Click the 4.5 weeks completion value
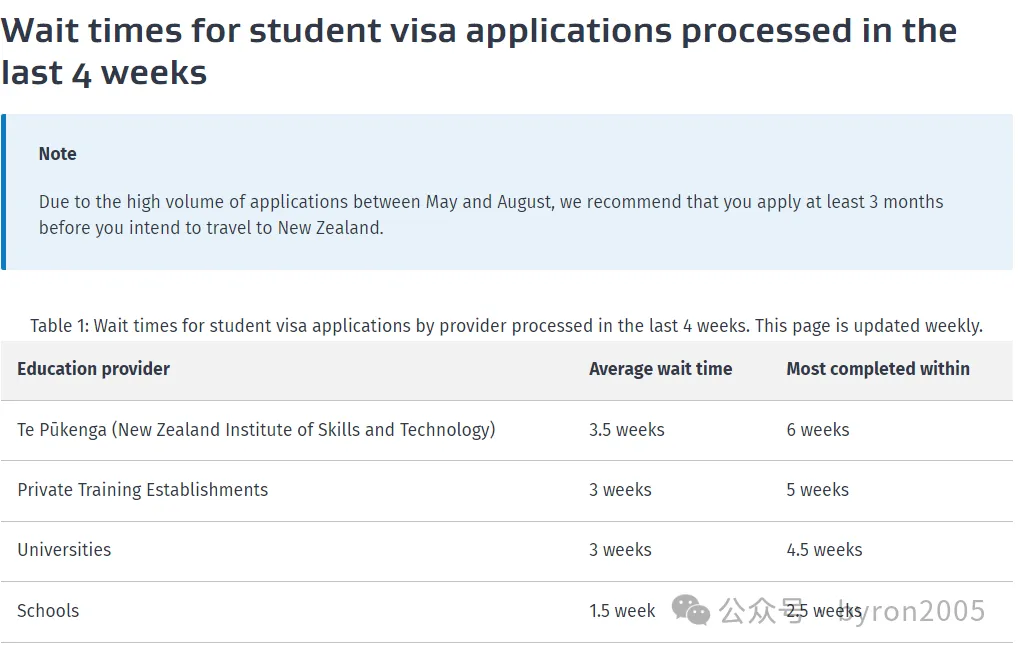1018x652 pixels. click(x=824, y=550)
